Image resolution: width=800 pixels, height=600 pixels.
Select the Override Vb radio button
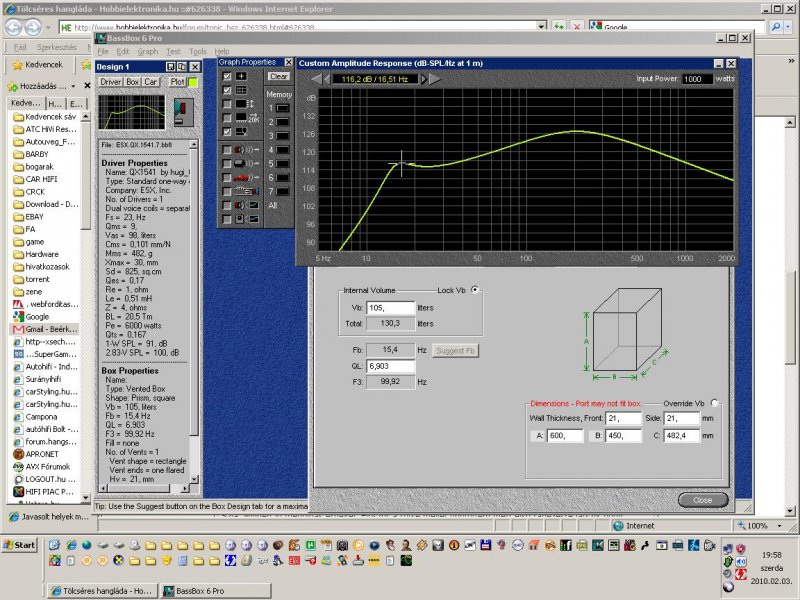point(713,403)
